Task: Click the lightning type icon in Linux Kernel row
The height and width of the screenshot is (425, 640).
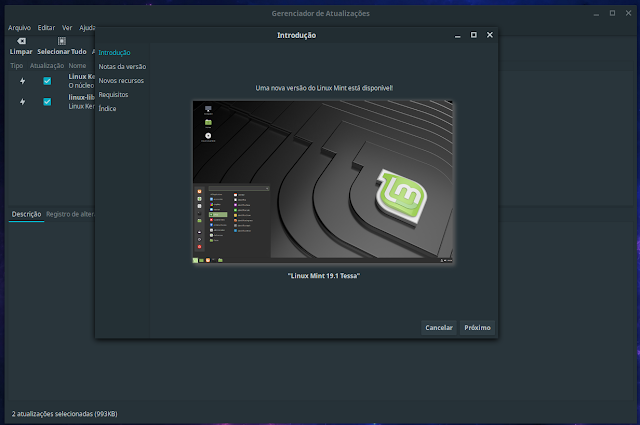Action: point(22,81)
